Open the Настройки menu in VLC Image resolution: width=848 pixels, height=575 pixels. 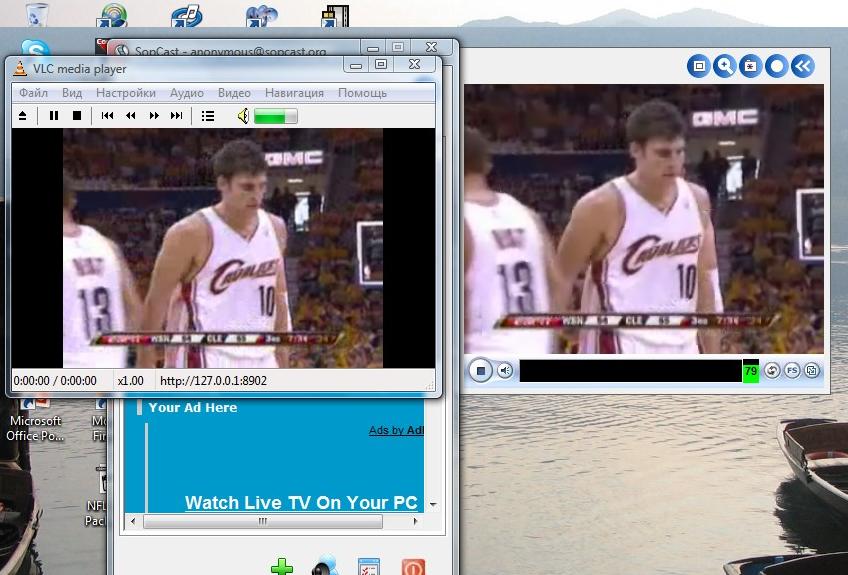click(x=126, y=93)
